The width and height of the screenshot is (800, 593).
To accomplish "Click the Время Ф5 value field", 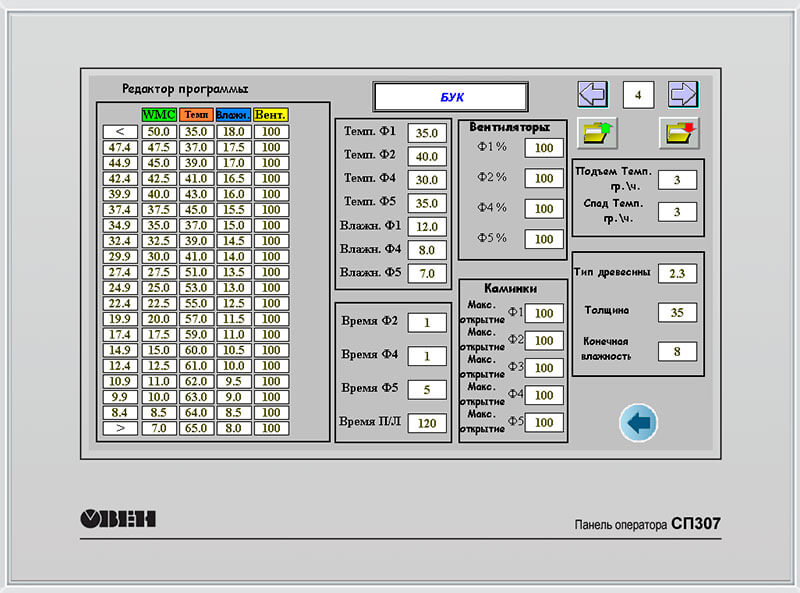I will [x=427, y=389].
